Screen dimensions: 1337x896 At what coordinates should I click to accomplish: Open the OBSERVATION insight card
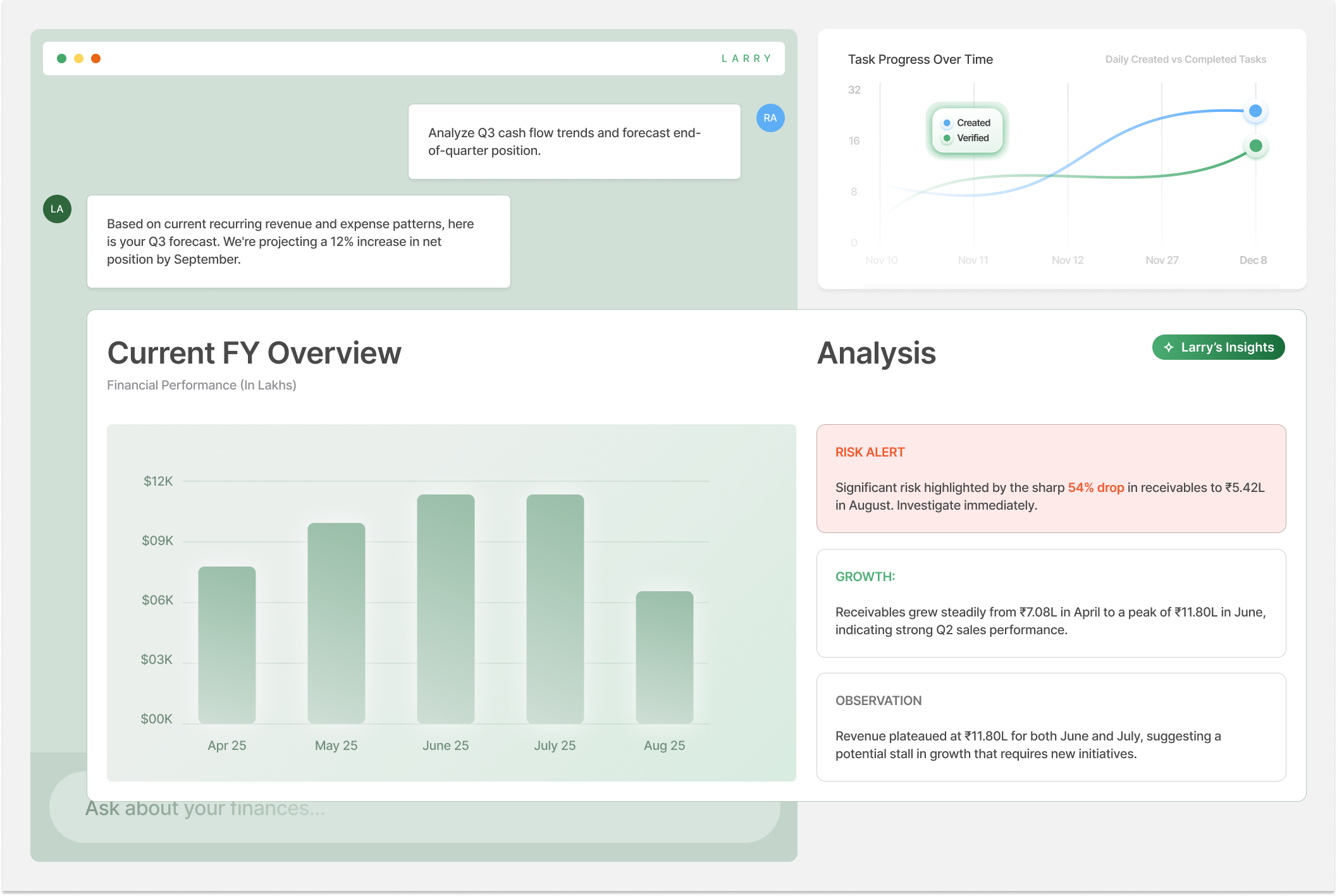pos(1050,727)
